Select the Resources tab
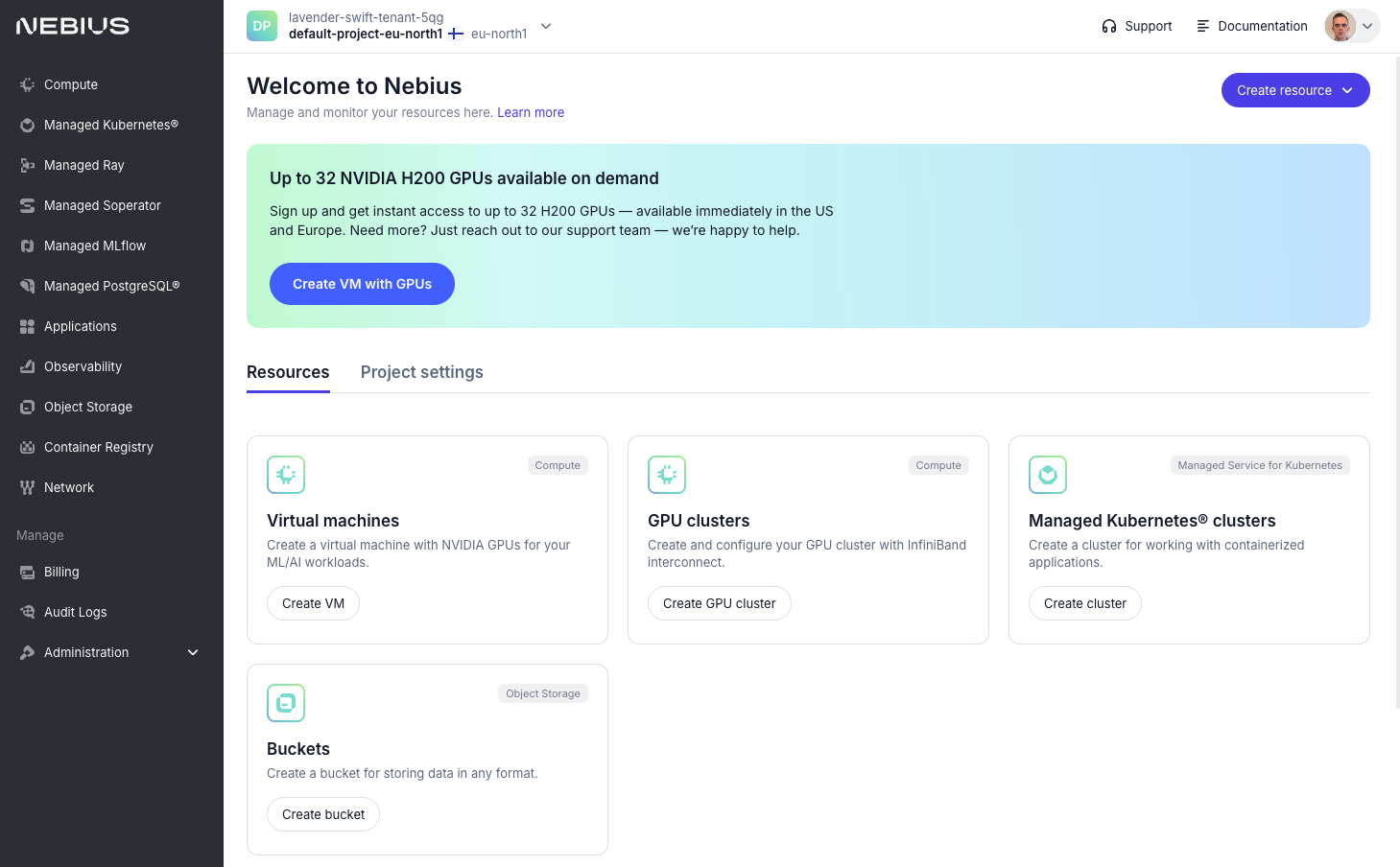Screen dimensions: 1400x867 [288, 372]
